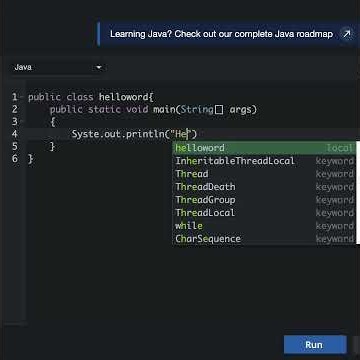Open the Java language dropdown

point(58,67)
